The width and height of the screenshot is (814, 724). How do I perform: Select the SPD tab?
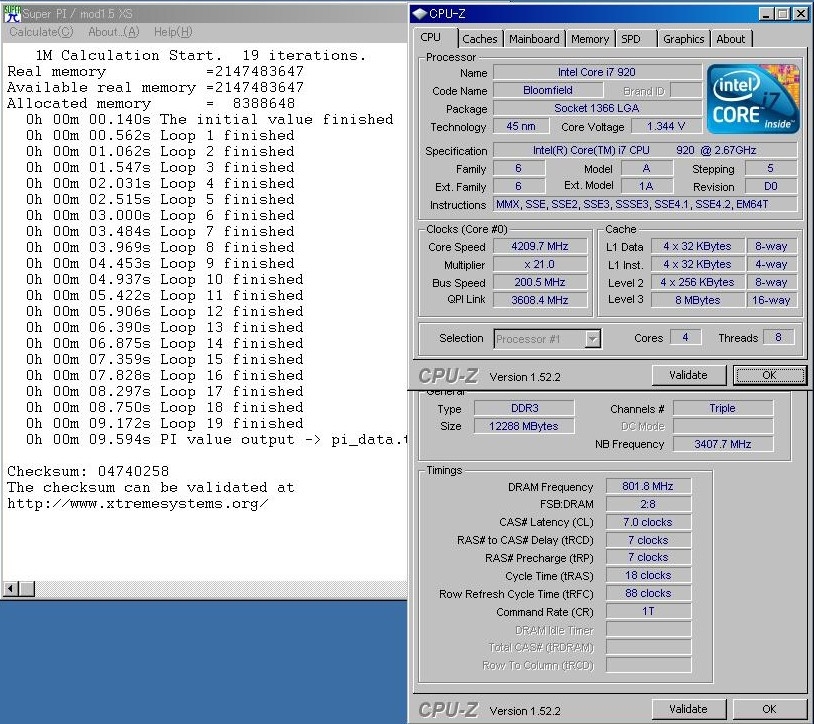(x=631, y=39)
